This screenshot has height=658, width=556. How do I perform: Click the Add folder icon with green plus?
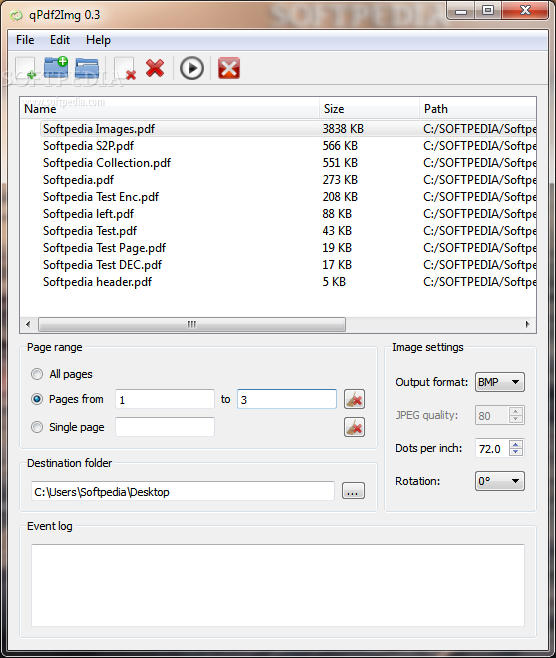coord(56,68)
